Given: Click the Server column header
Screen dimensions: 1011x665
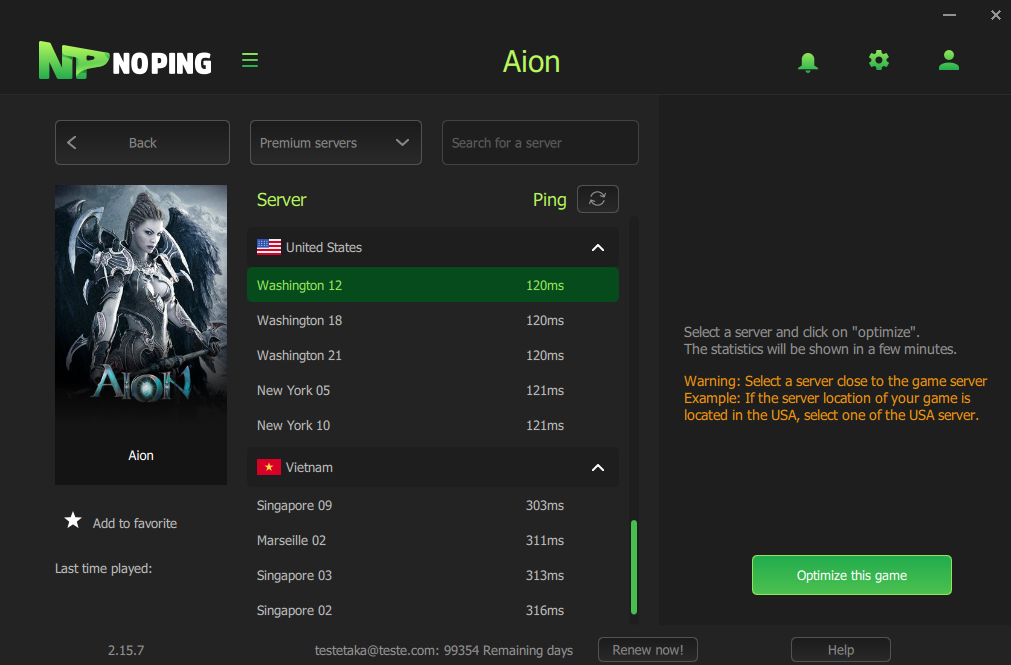Looking at the screenshot, I should [281, 200].
